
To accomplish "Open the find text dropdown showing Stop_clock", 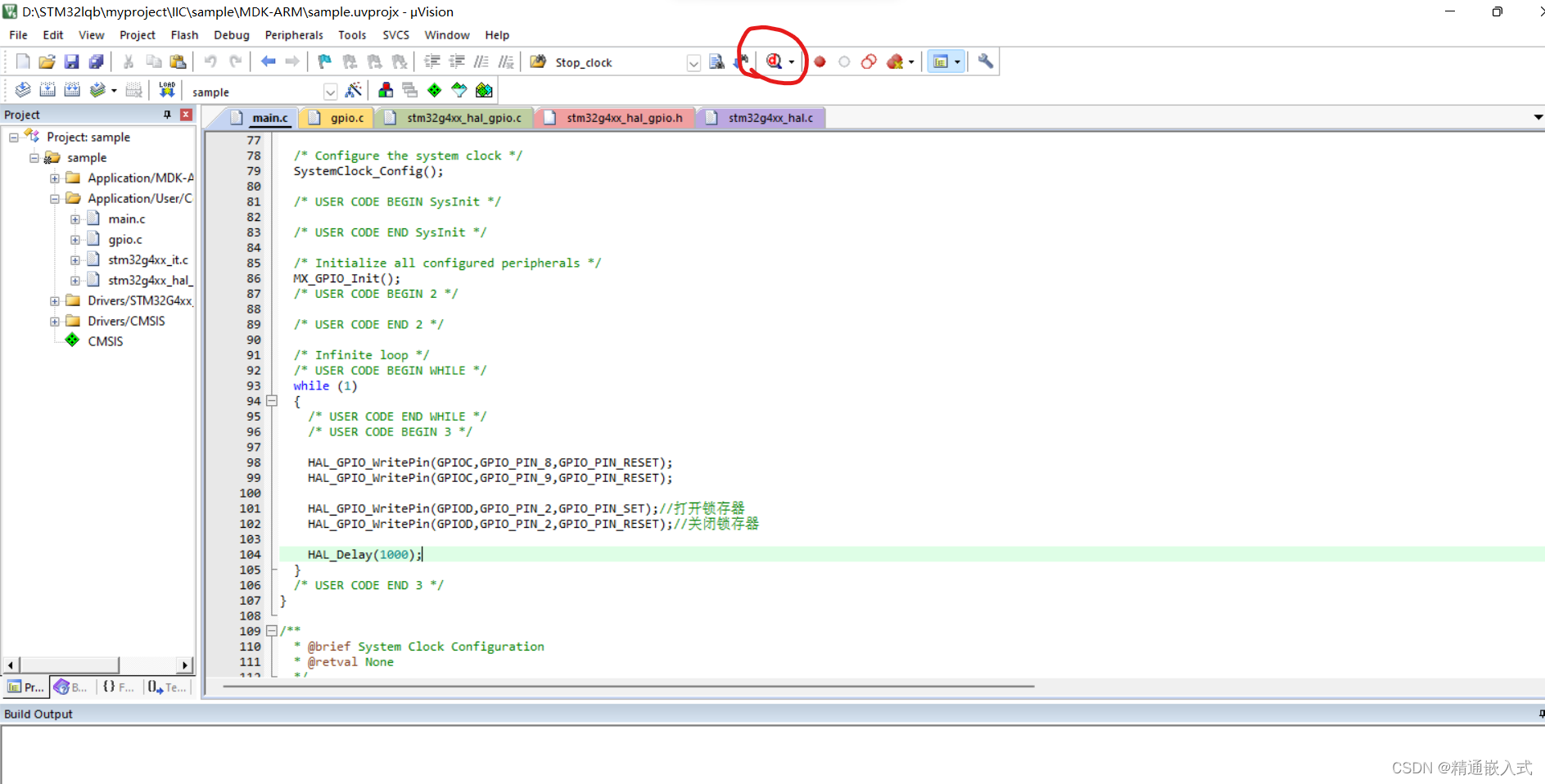I will coord(693,62).
